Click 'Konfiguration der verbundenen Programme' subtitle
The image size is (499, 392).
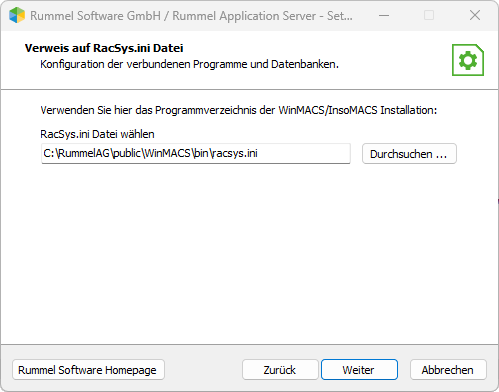[x=189, y=64]
